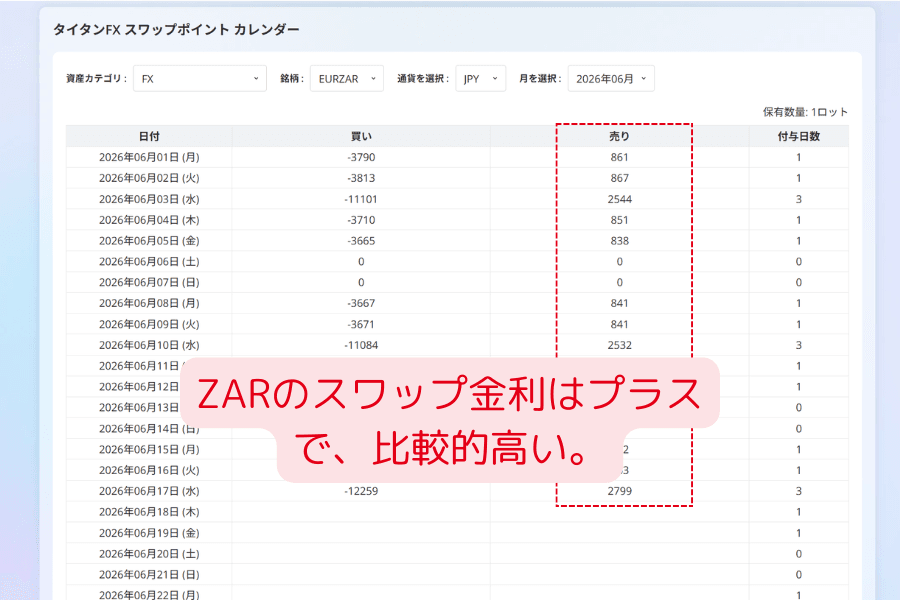The image size is (900, 600).
Task: Select the row date 2026年06月01日 (月)
Action: [x=149, y=157]
